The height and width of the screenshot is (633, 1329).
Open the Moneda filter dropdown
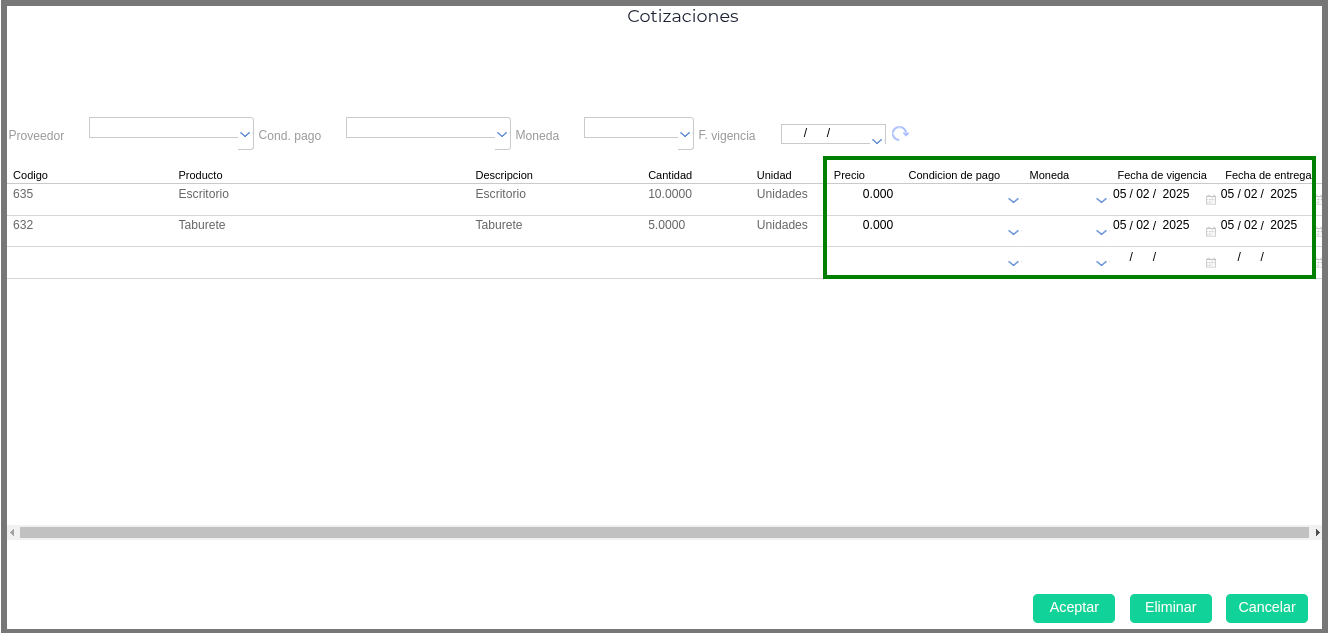point(685,134)
